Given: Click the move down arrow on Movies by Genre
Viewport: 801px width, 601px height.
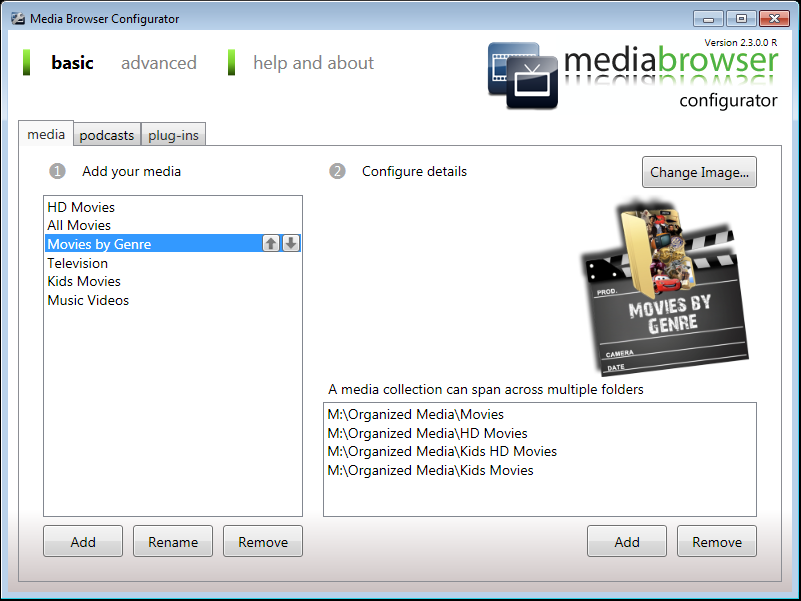Looking at the screenshot, I should tap(290, 244).
